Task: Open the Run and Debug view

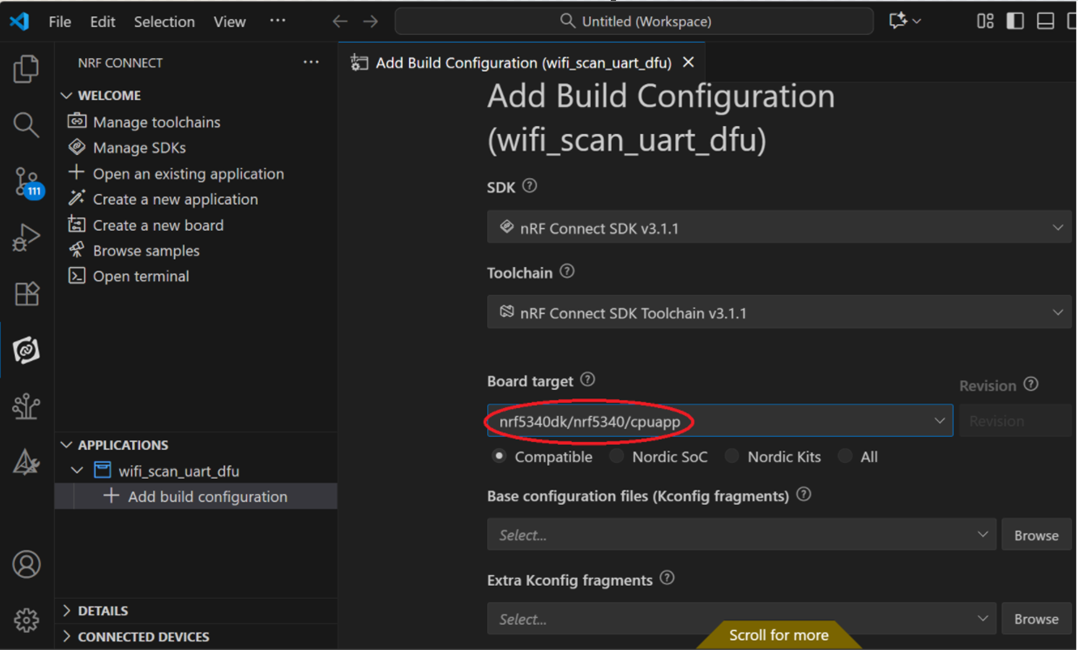Action: [26, 238]
